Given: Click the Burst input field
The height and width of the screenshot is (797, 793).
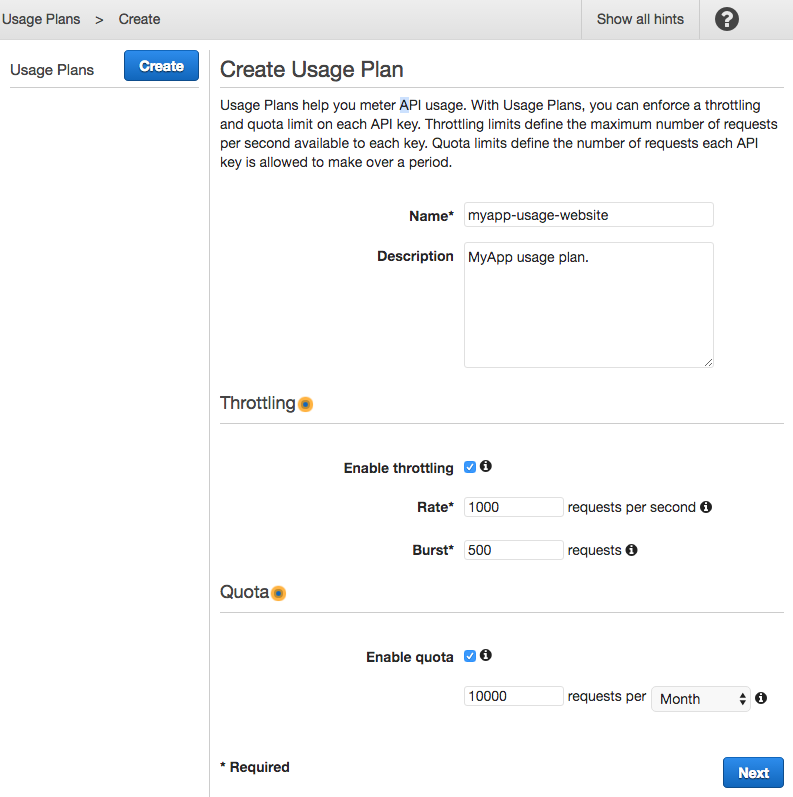Looking at the screenshot, I should (x=513, y=550).
